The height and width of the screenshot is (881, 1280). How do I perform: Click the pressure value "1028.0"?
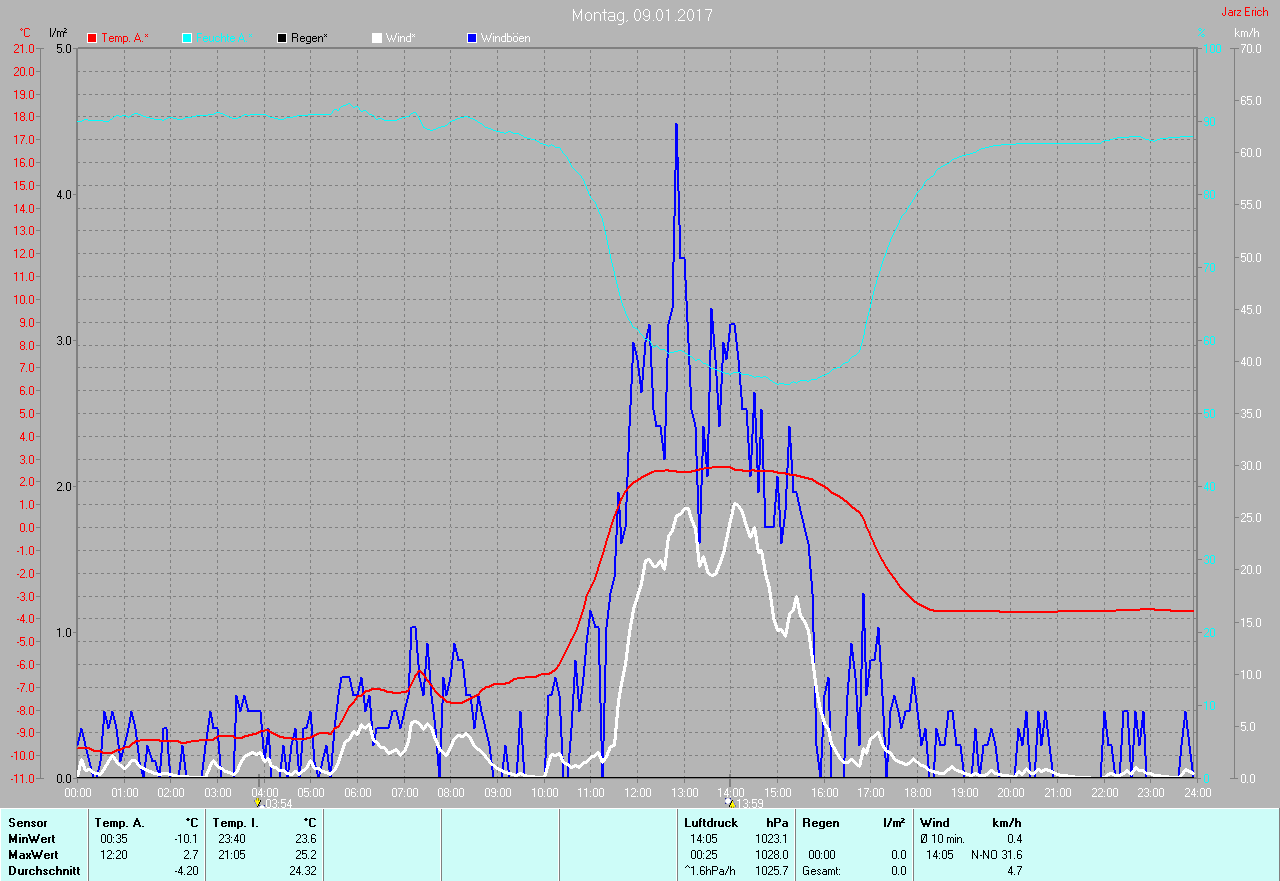771,855
